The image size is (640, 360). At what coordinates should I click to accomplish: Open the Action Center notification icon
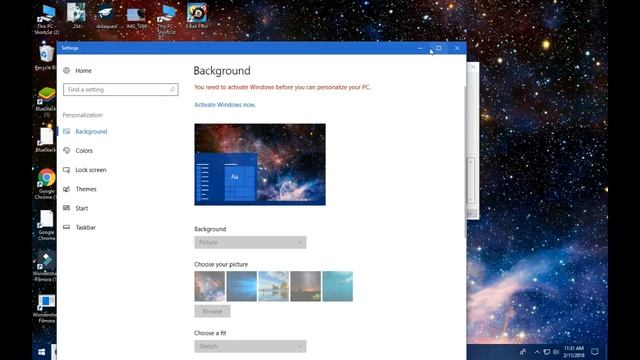[x=595, y=352]
